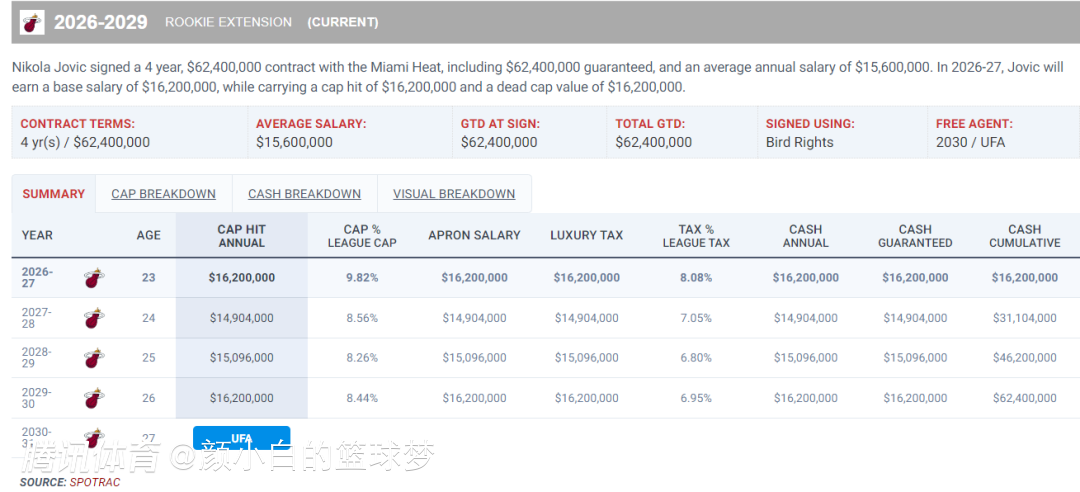Click Heat team icon in 2027-28 row
This screenshot has width=1080, height=492.
click(x=94, y=318)
